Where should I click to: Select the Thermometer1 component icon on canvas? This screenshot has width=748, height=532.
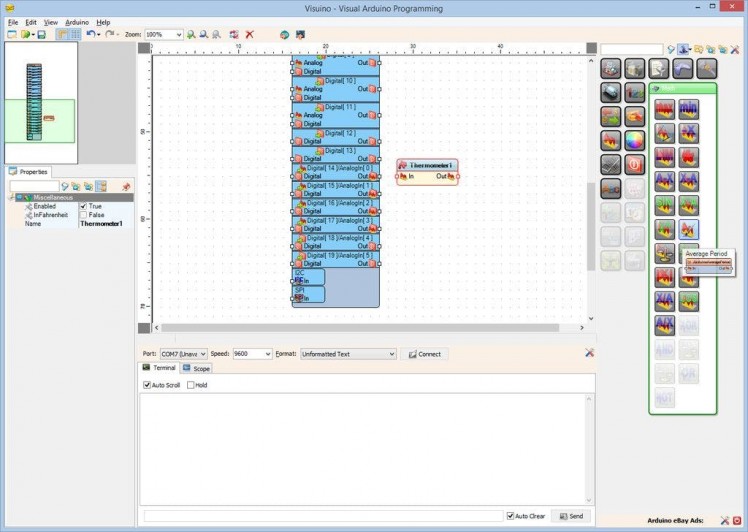(x=402, y=165)
